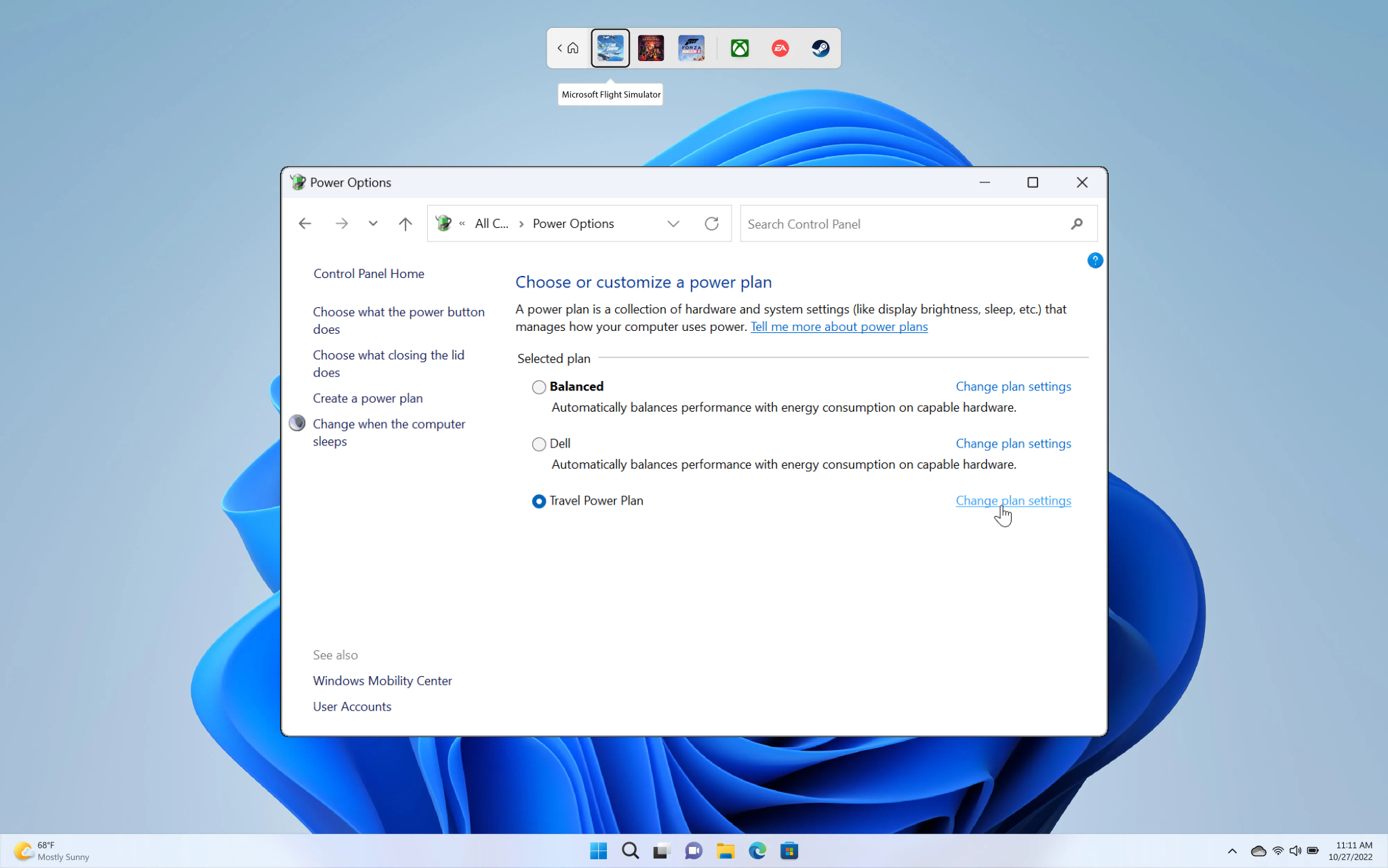Open the Red Dead Redemption taskbar icon

pos(650,47)
